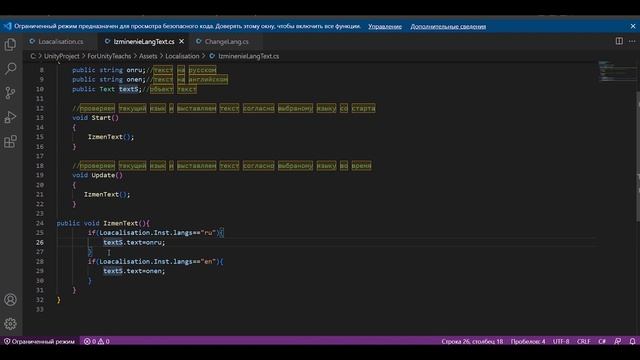Click the Строка 26, столбец 18 indicator
The height and width of the screenshot is (360, 640).
tap(472, 341)
